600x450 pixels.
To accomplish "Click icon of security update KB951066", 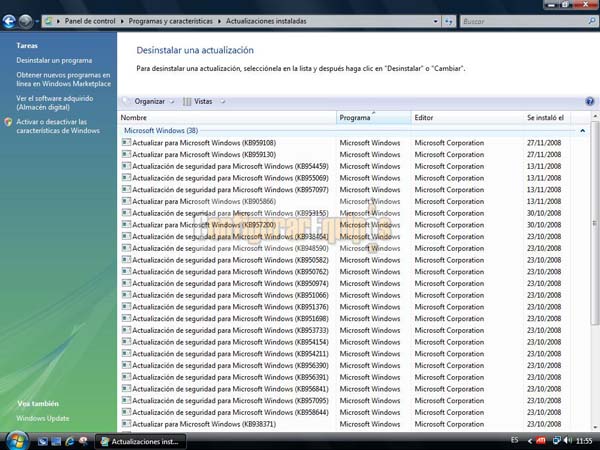I will click(126, 295).
